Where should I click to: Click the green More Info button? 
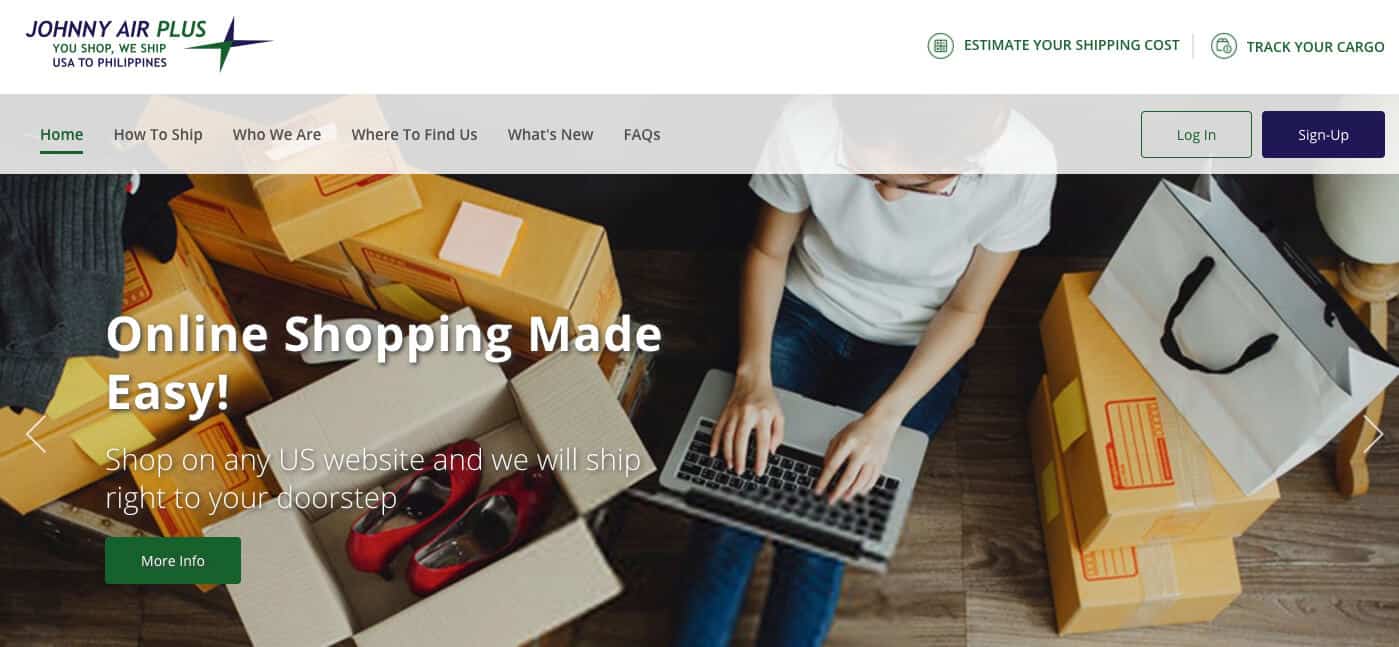point(173,561)
